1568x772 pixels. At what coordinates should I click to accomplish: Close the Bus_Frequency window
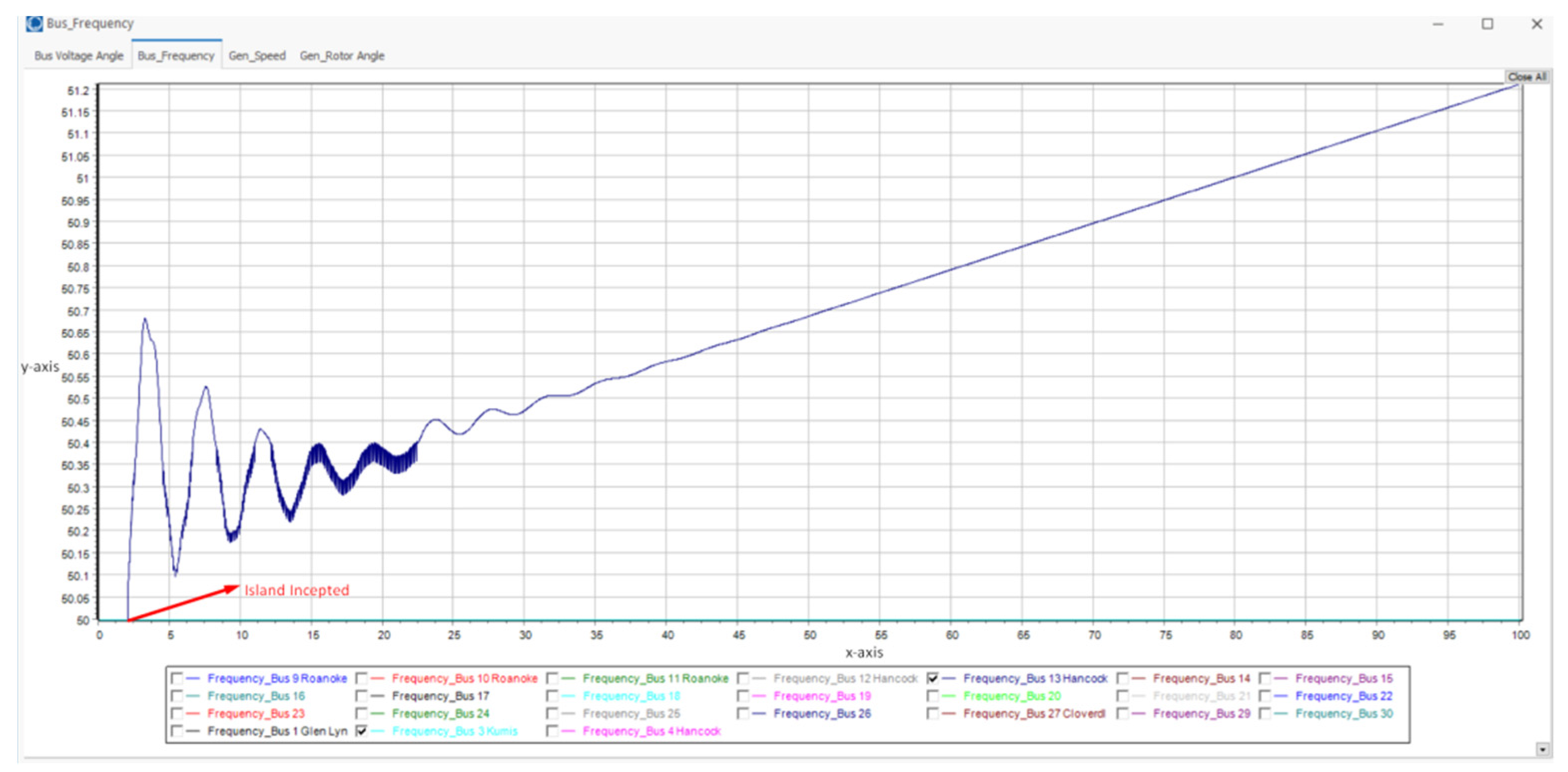click(x=1537, y=24)
